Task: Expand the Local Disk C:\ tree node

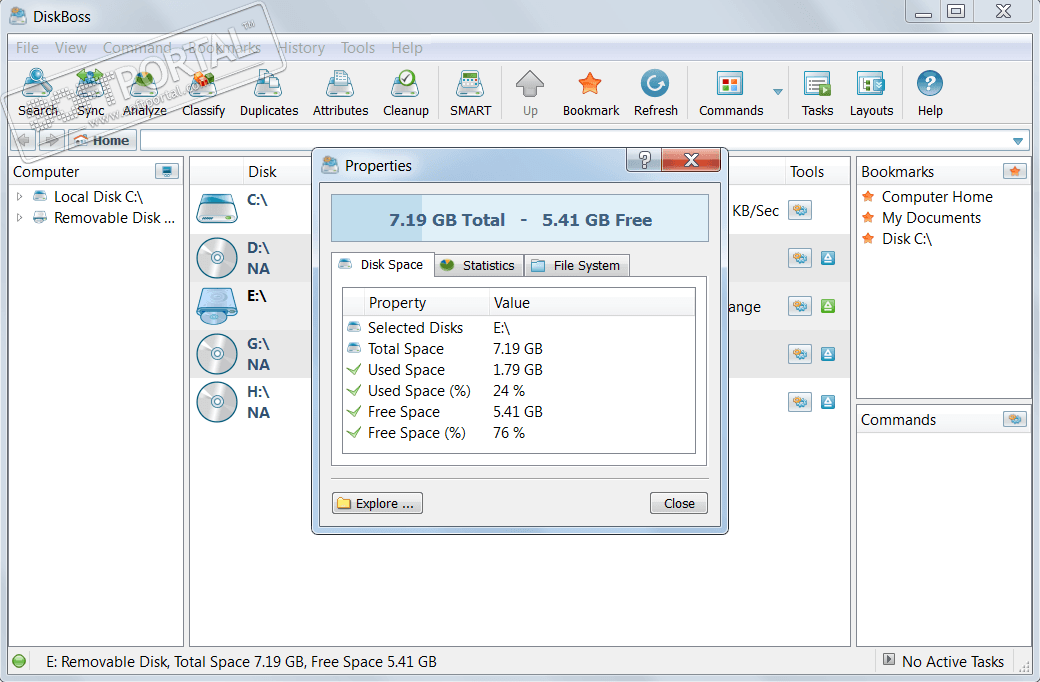Action: [19, 196]
